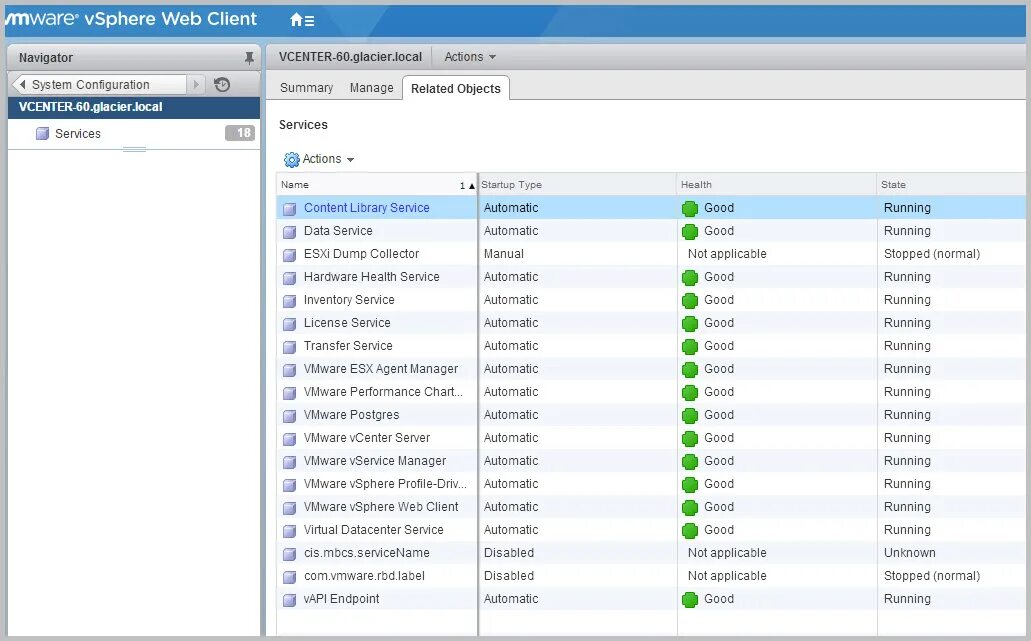Click the ESXi Dump Collector icon
The image size is (1031, 641).
click(x=289, y=255)
